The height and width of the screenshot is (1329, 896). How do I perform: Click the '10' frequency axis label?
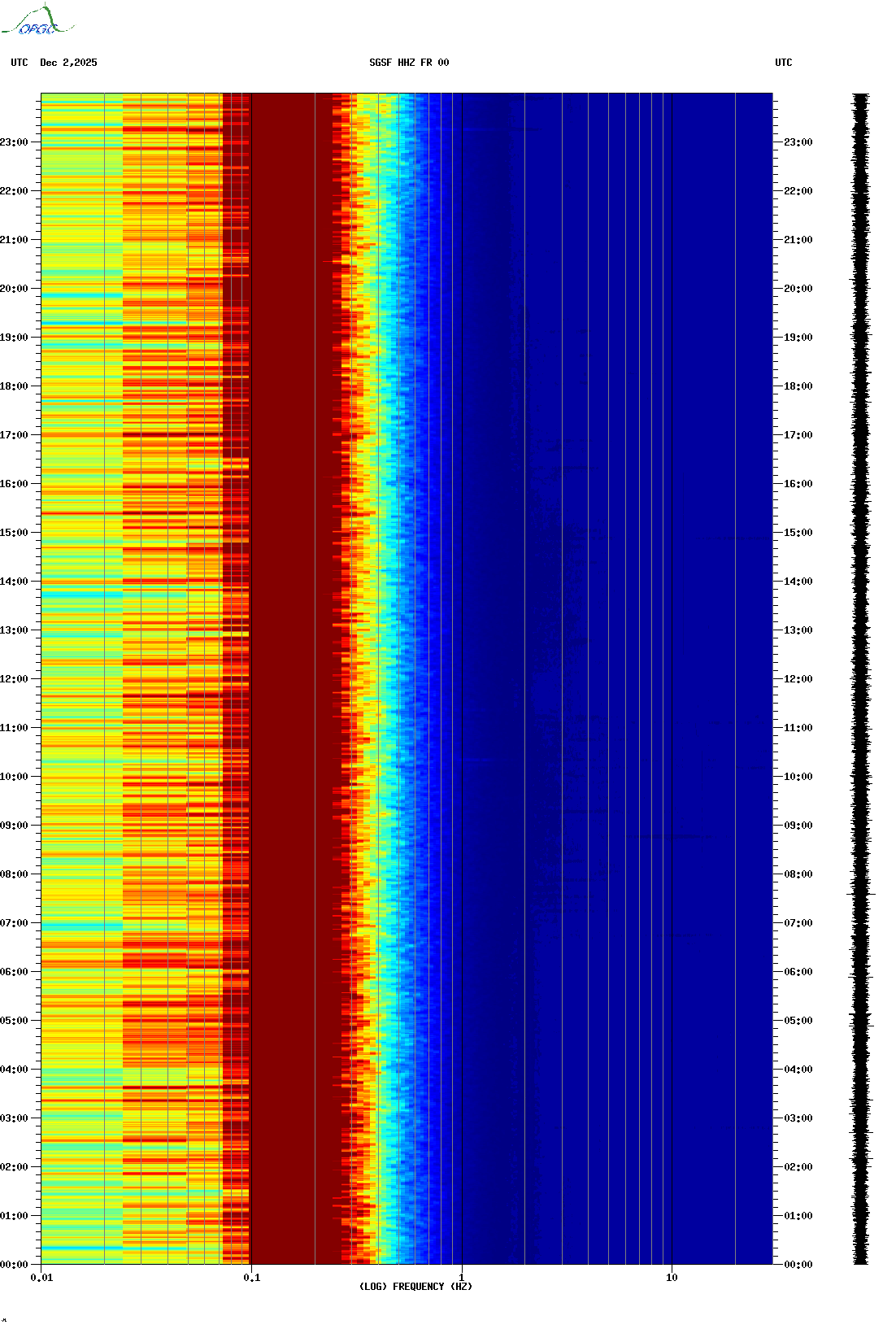tap(672, 1278)
